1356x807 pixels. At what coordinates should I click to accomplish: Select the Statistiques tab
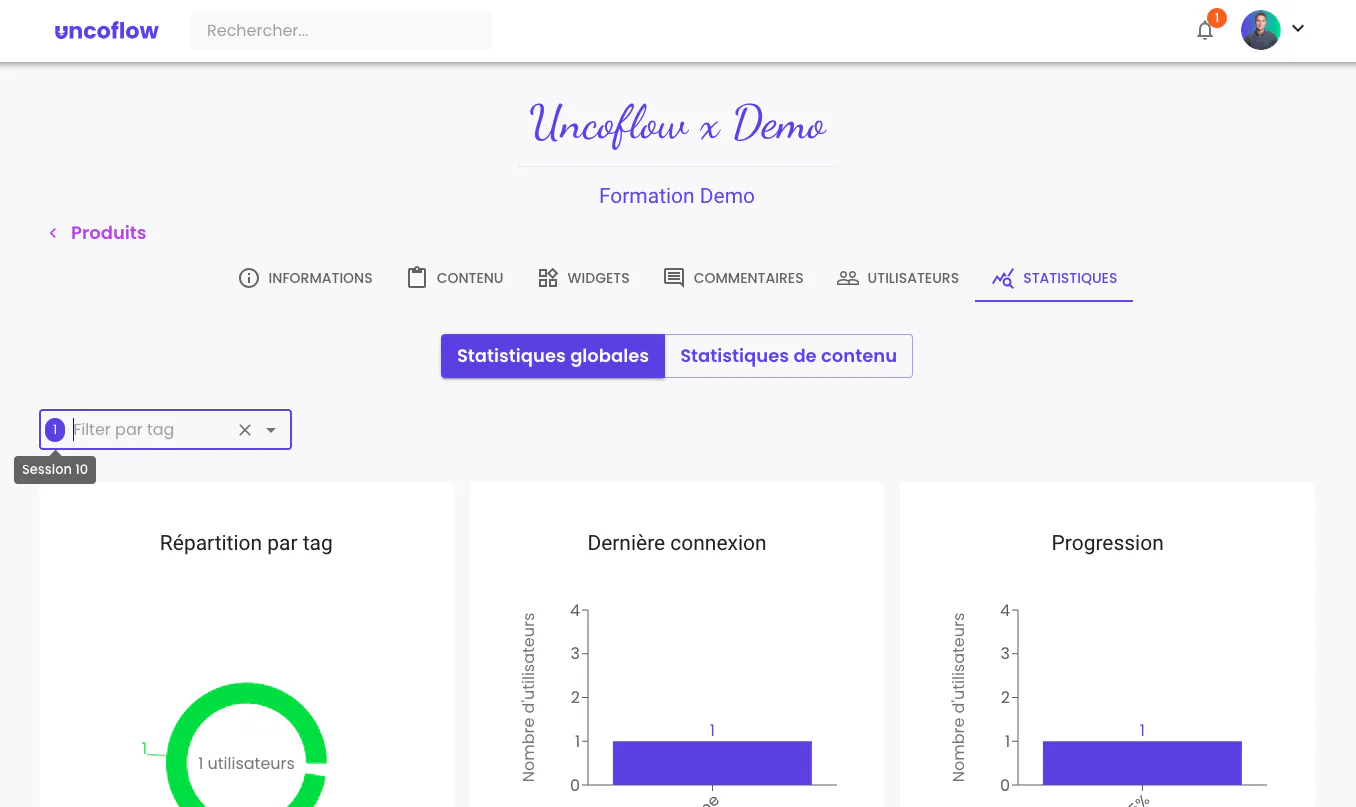(x=1054, y=278)
